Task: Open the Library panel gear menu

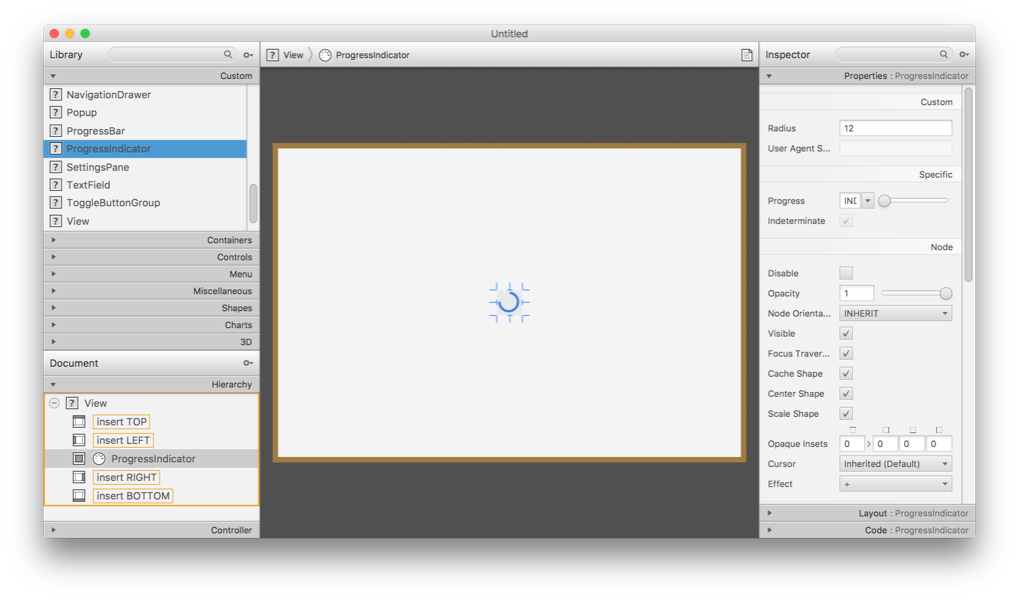Action: pyautogui.click(x=248, y=55)
